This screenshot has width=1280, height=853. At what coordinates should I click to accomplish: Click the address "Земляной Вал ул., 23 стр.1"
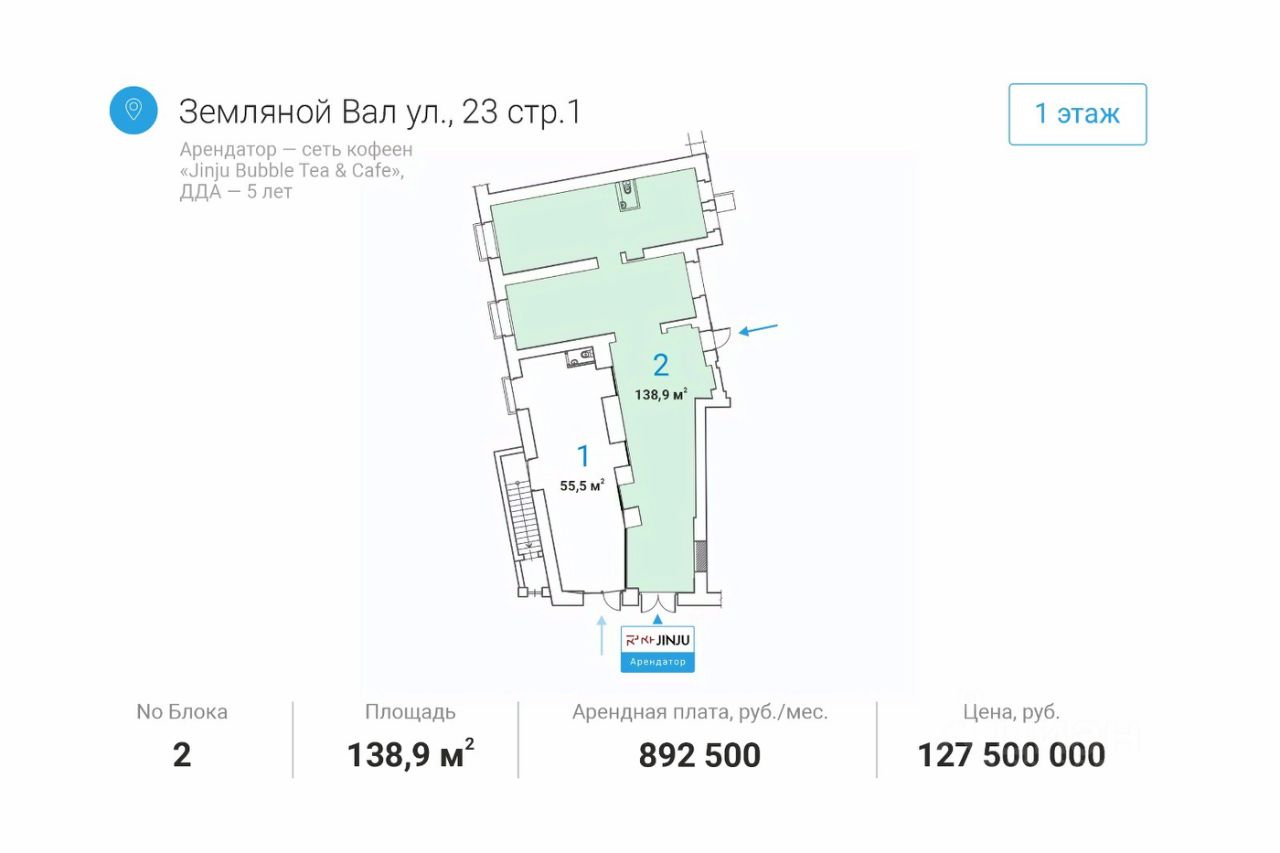(x=379, y=112)
